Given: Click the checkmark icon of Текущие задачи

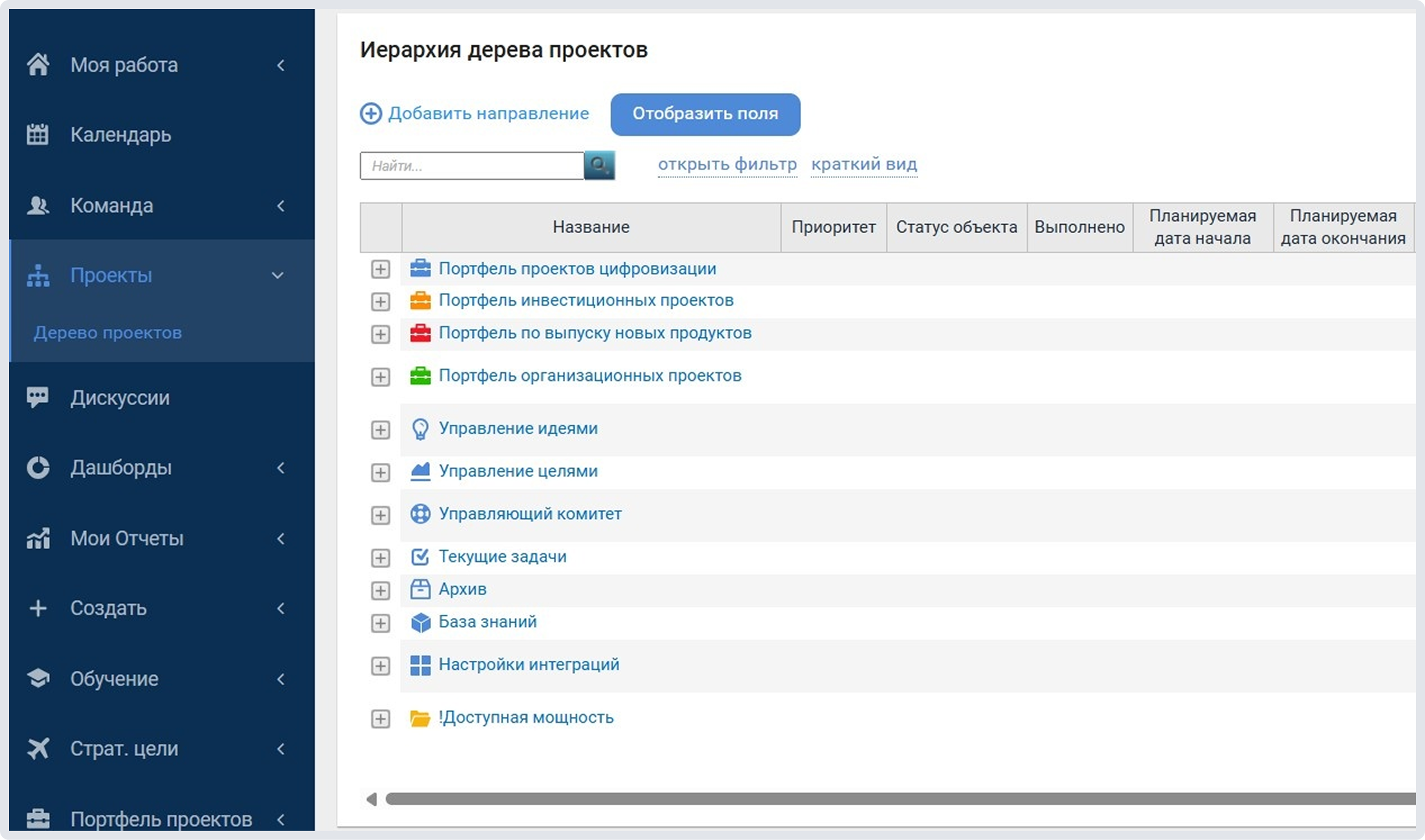Looking at the screenshot, I should [420, 557].
